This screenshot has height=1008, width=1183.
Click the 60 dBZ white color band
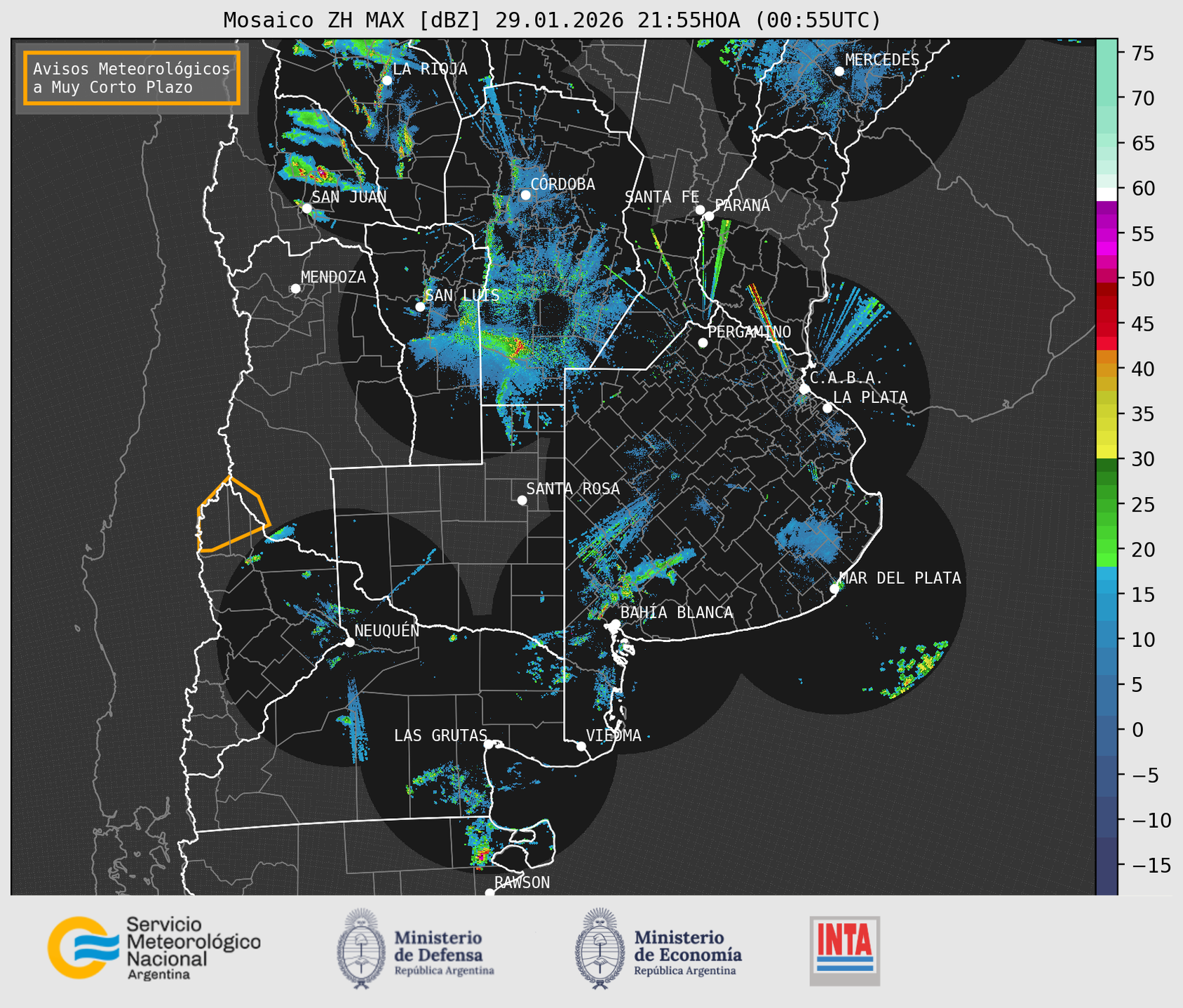[x=1107, y=194]
